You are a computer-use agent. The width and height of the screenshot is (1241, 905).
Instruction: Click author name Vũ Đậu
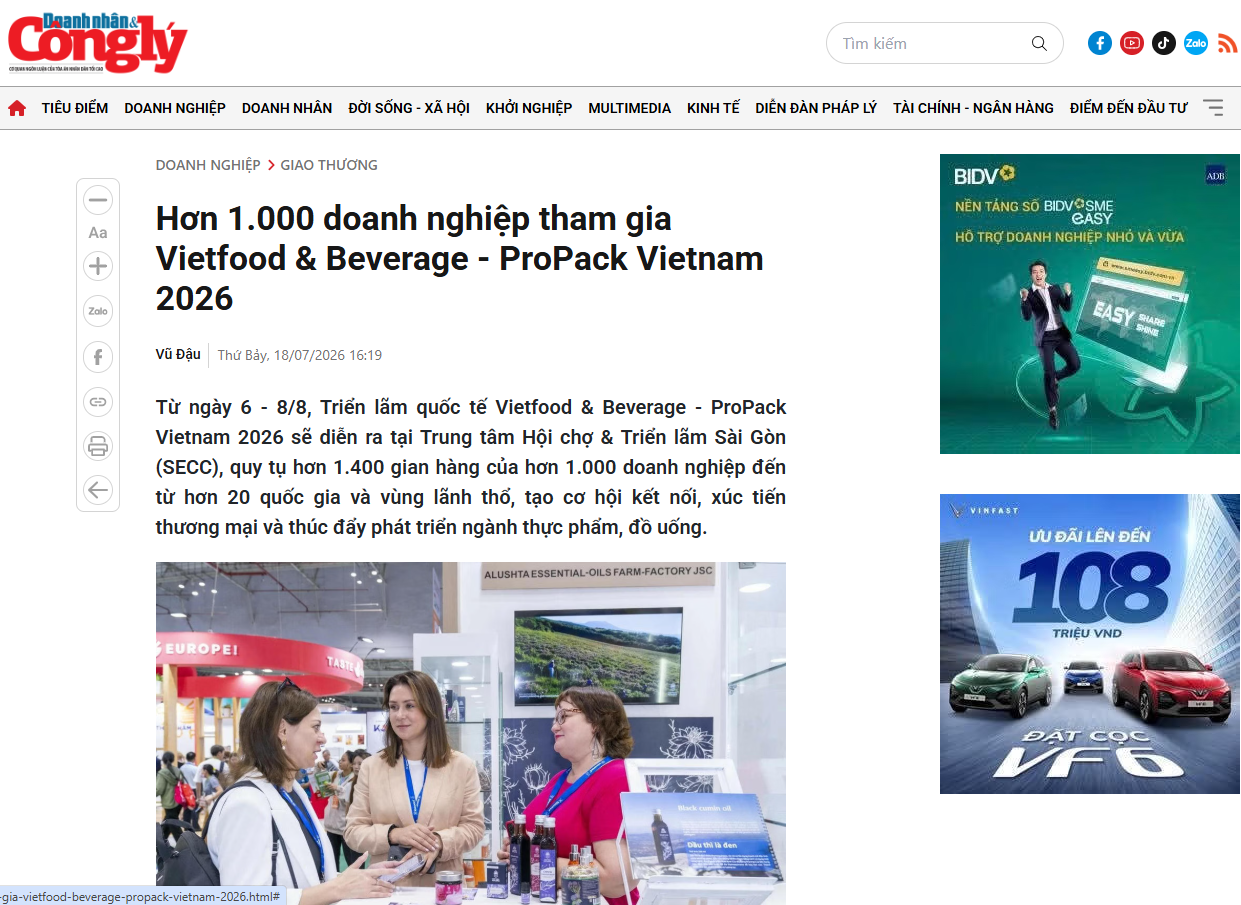pos(178,354)
